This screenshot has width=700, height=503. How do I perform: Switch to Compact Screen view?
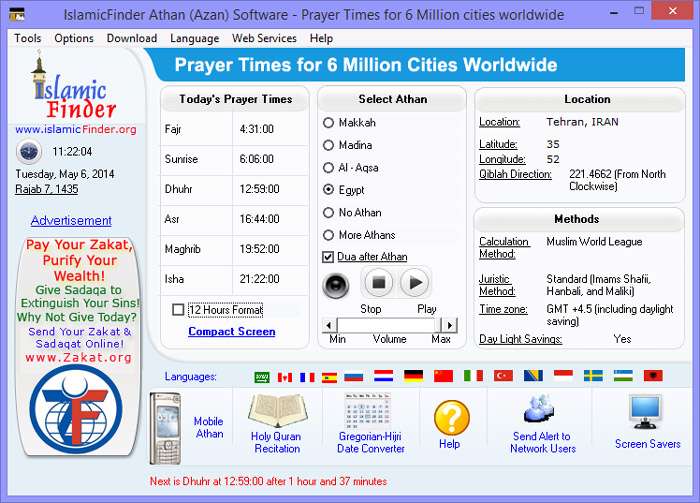click(231, 331)
